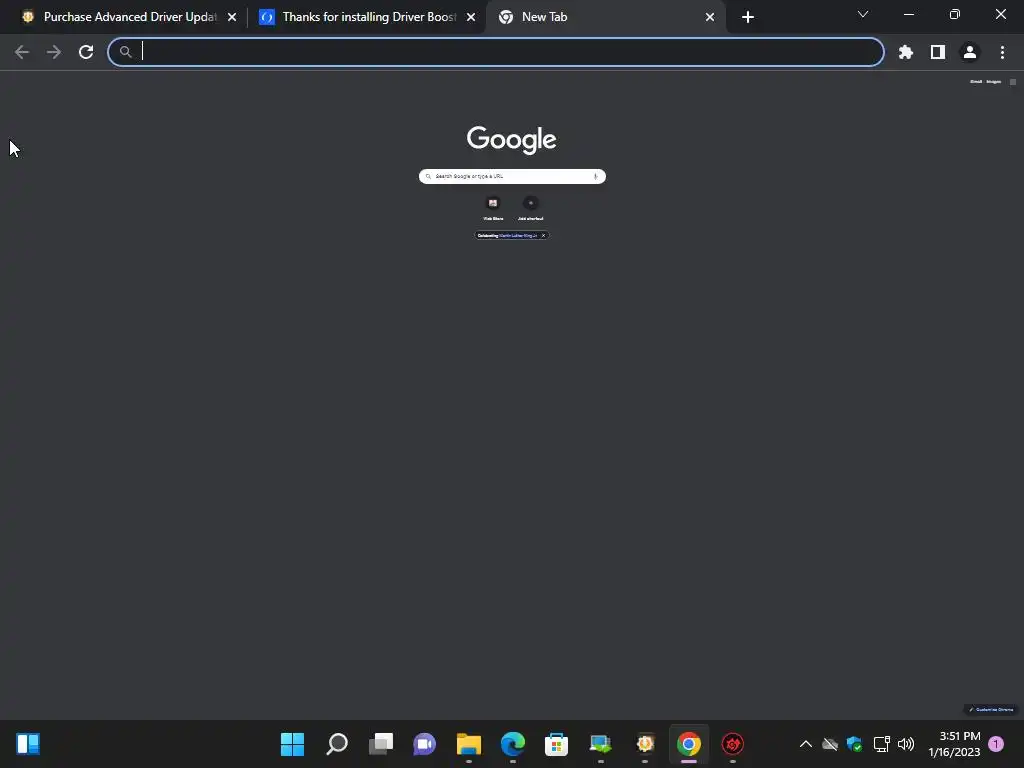1024x768 pixels.
Task: Open a new tab with plus button
Action: click(748, 17)
